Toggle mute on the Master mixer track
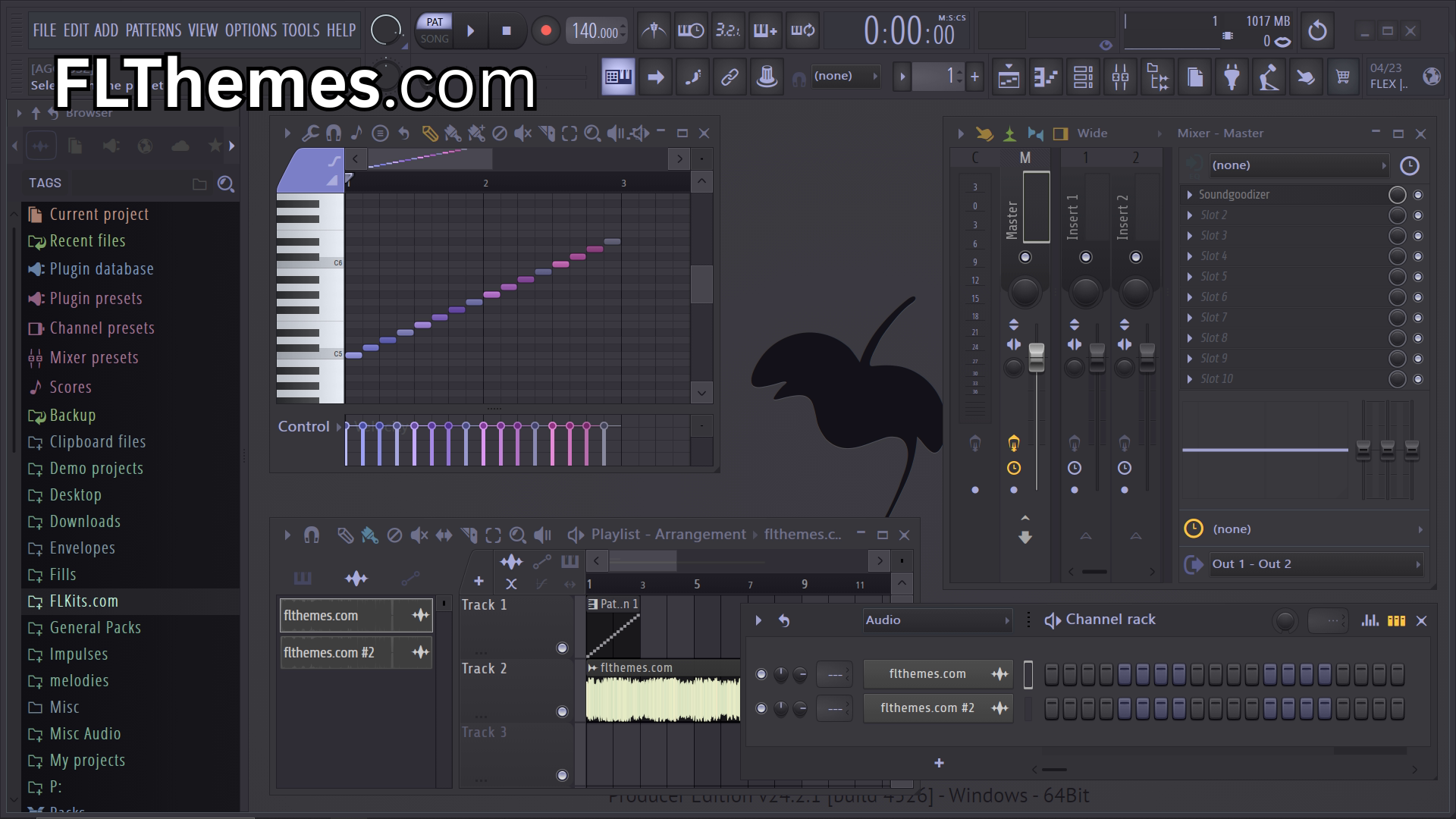Viewport: 1456px width, 819px height. [x=1025, y=257]
